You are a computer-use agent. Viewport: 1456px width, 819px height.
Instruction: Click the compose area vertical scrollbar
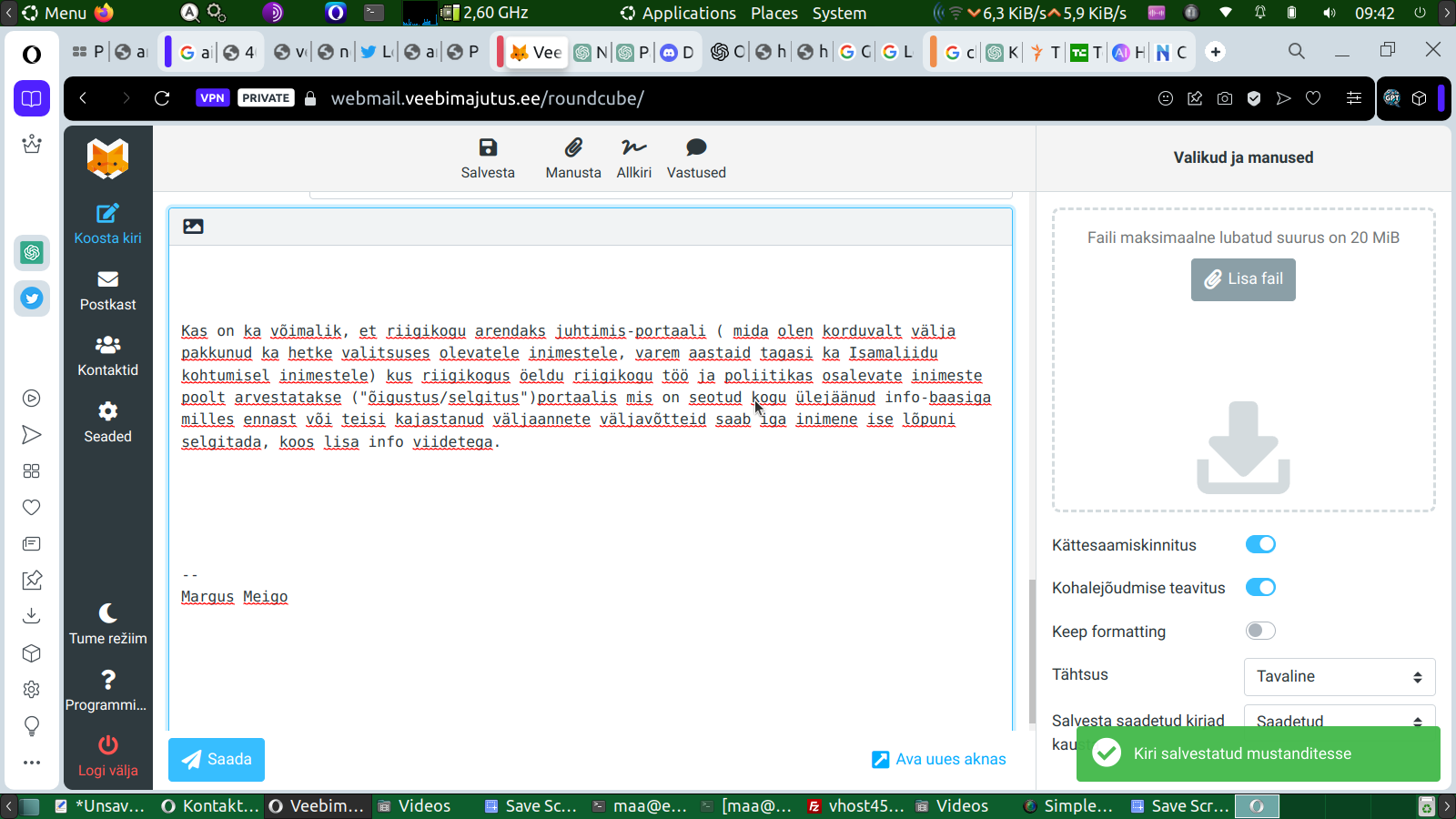pos(1032,652)
